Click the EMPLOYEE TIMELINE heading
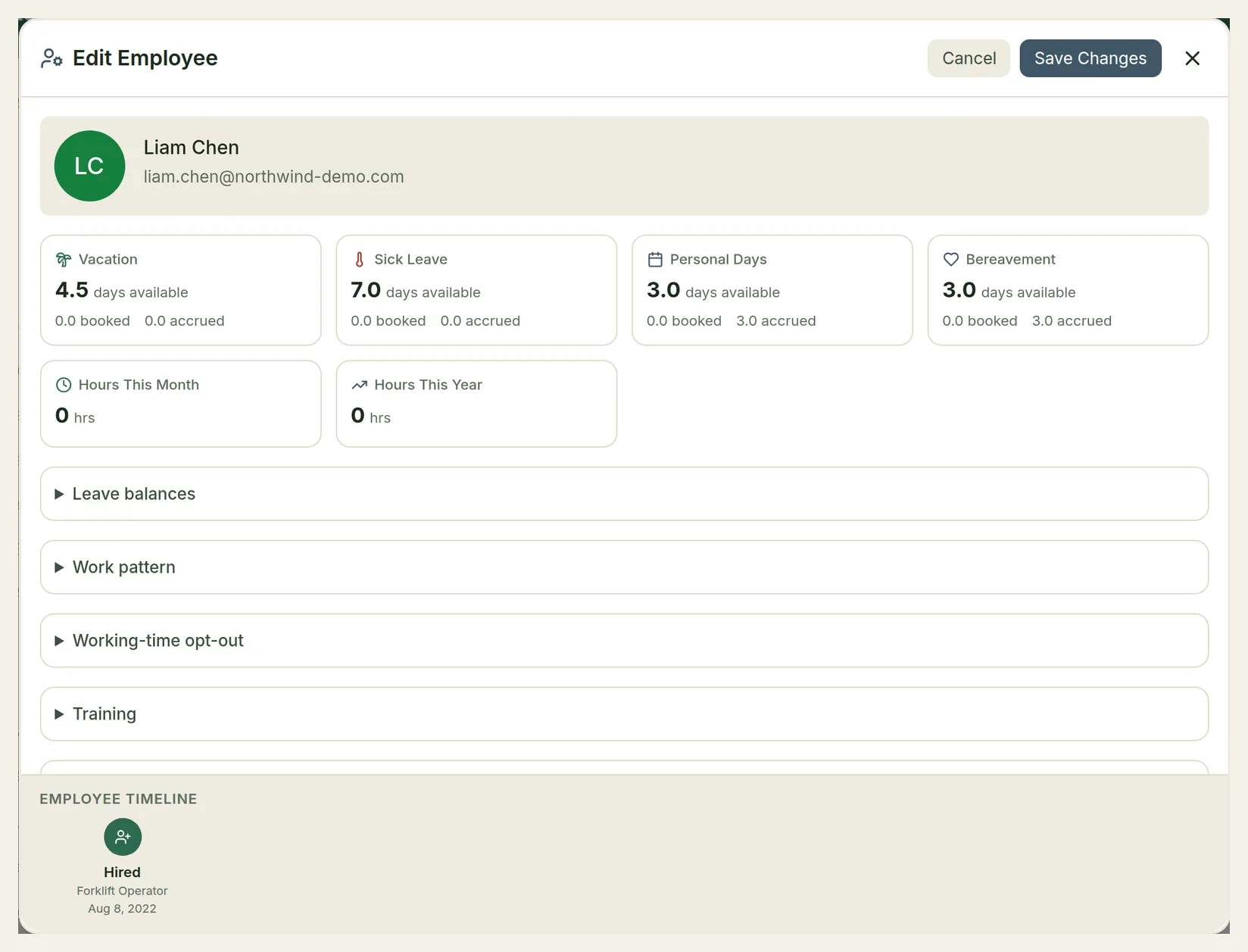This screenshot has width=1248, height=952. click(x=118, y=799)
